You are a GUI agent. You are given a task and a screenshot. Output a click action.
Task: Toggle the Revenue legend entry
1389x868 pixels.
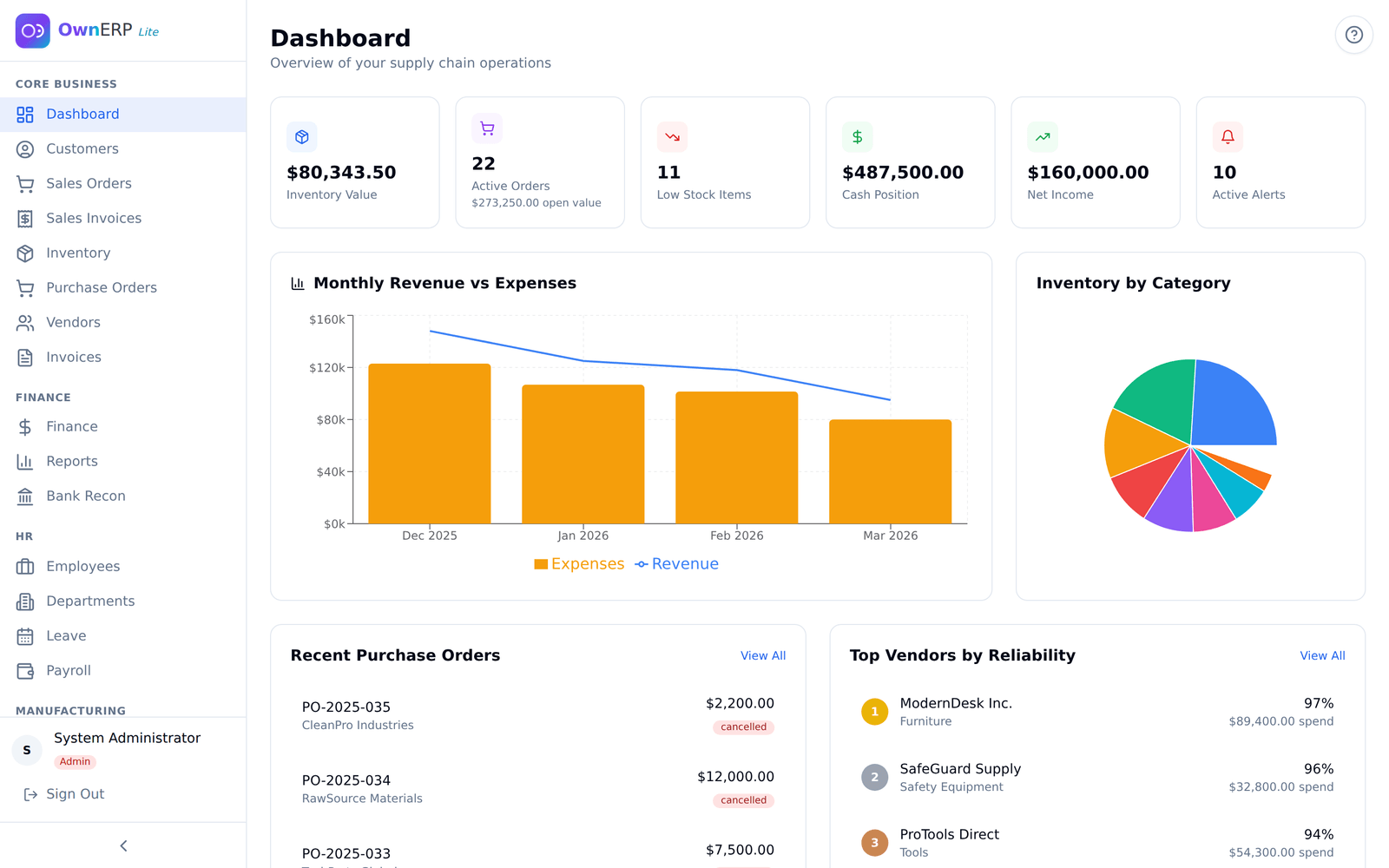coord(677,564)
